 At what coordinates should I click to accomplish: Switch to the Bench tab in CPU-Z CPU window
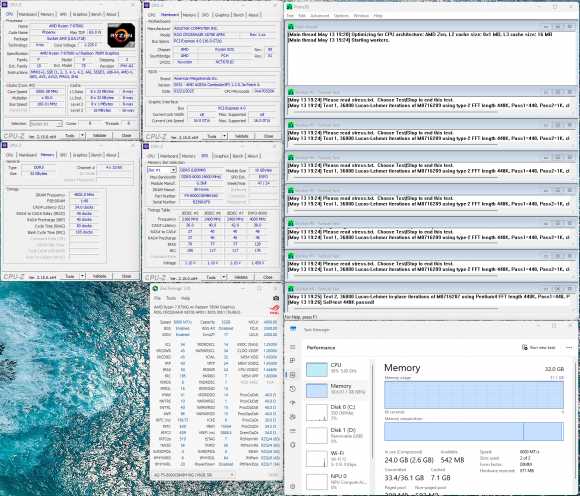pos(97,14)
